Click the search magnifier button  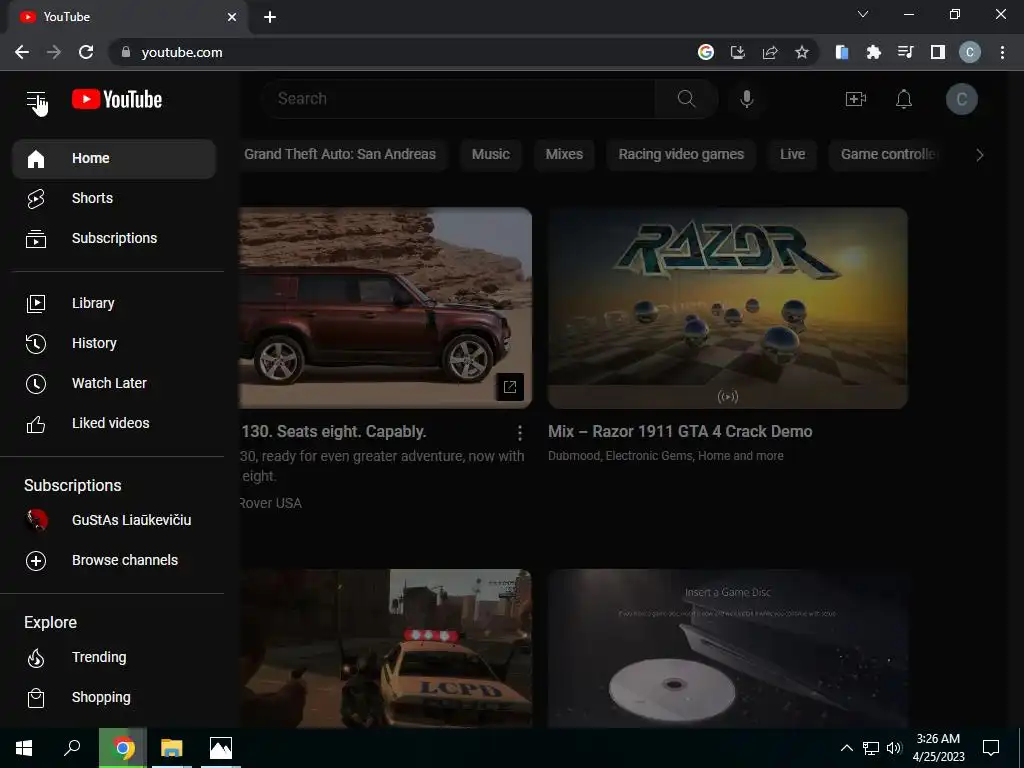click(686, 99)
